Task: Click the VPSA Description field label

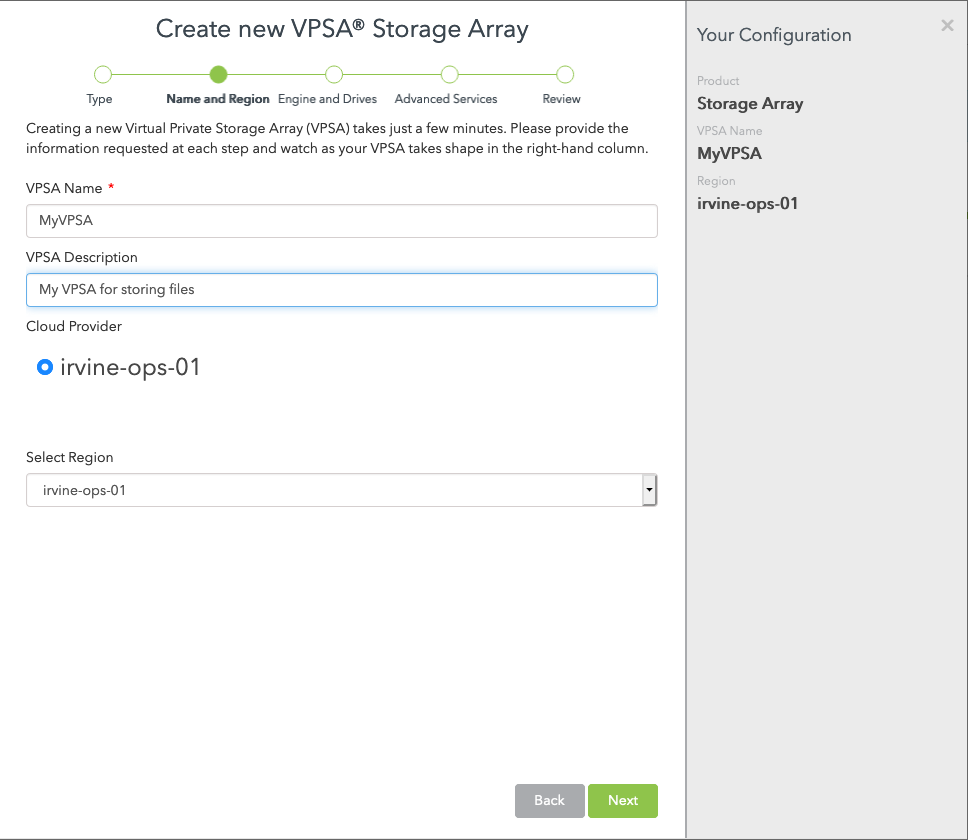Action: (81, 257)
